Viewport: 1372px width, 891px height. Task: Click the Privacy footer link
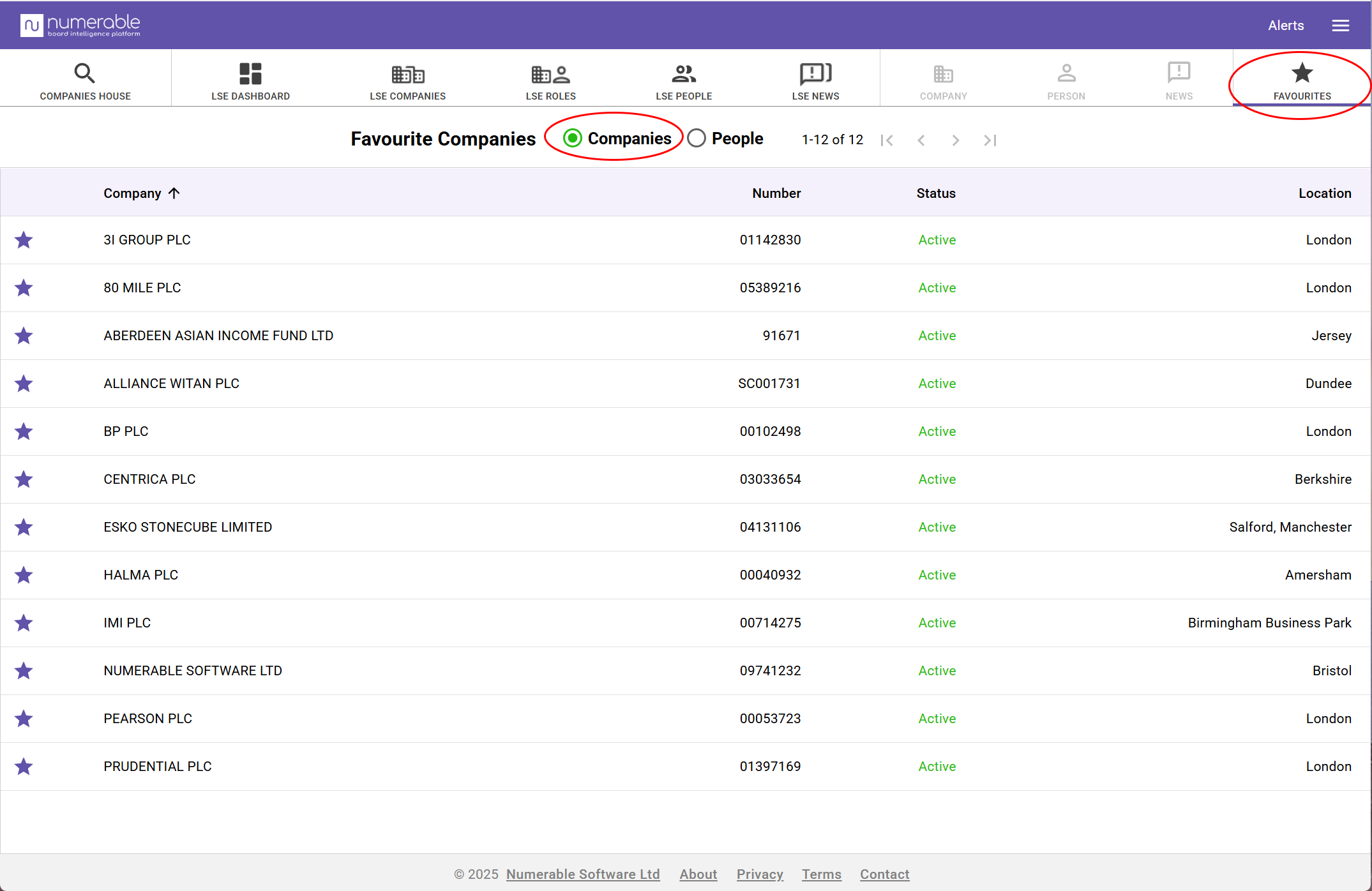pyautogui.click(x=759, y=874)
